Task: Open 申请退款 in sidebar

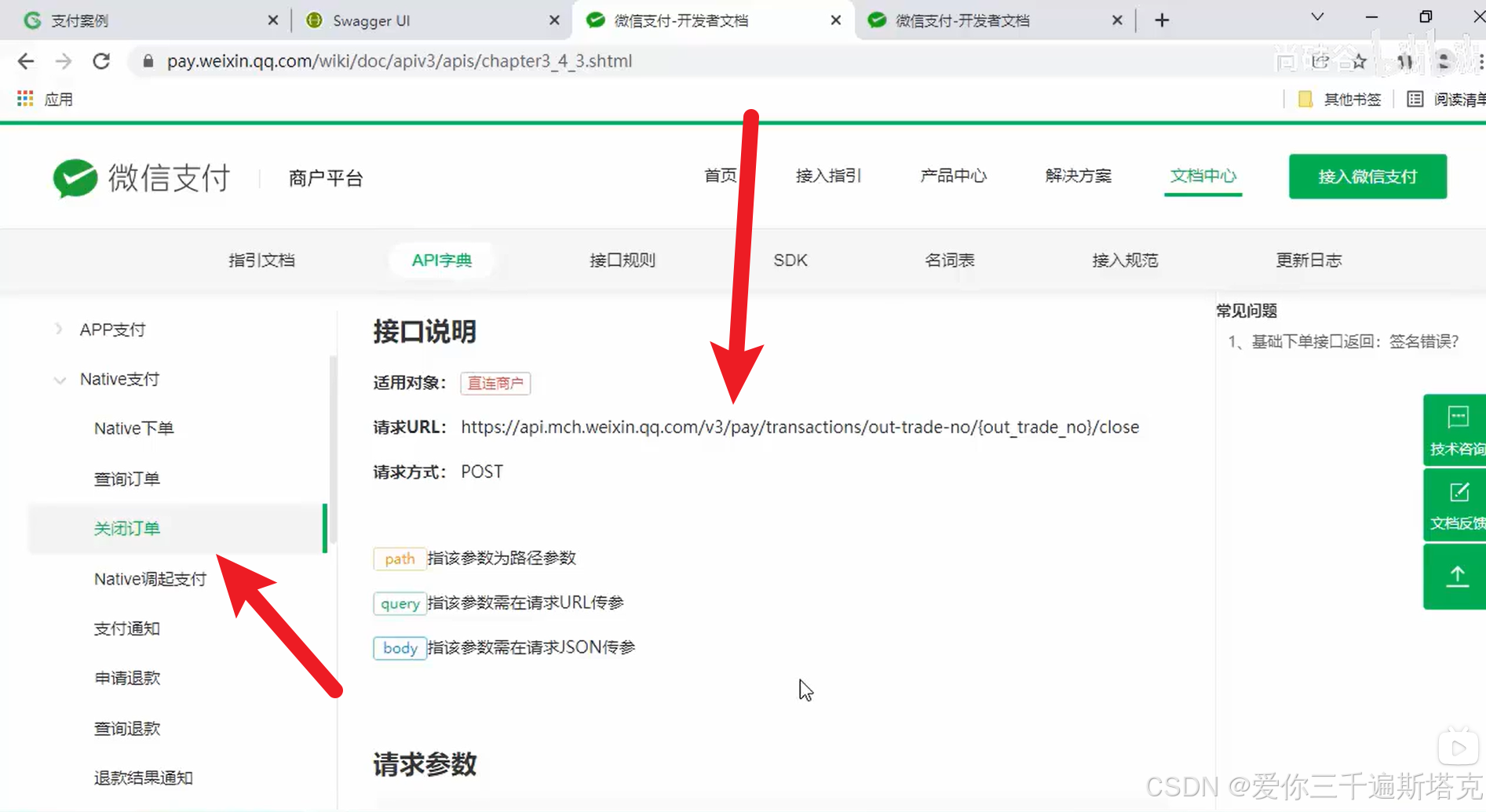Action: click(126, 678)
